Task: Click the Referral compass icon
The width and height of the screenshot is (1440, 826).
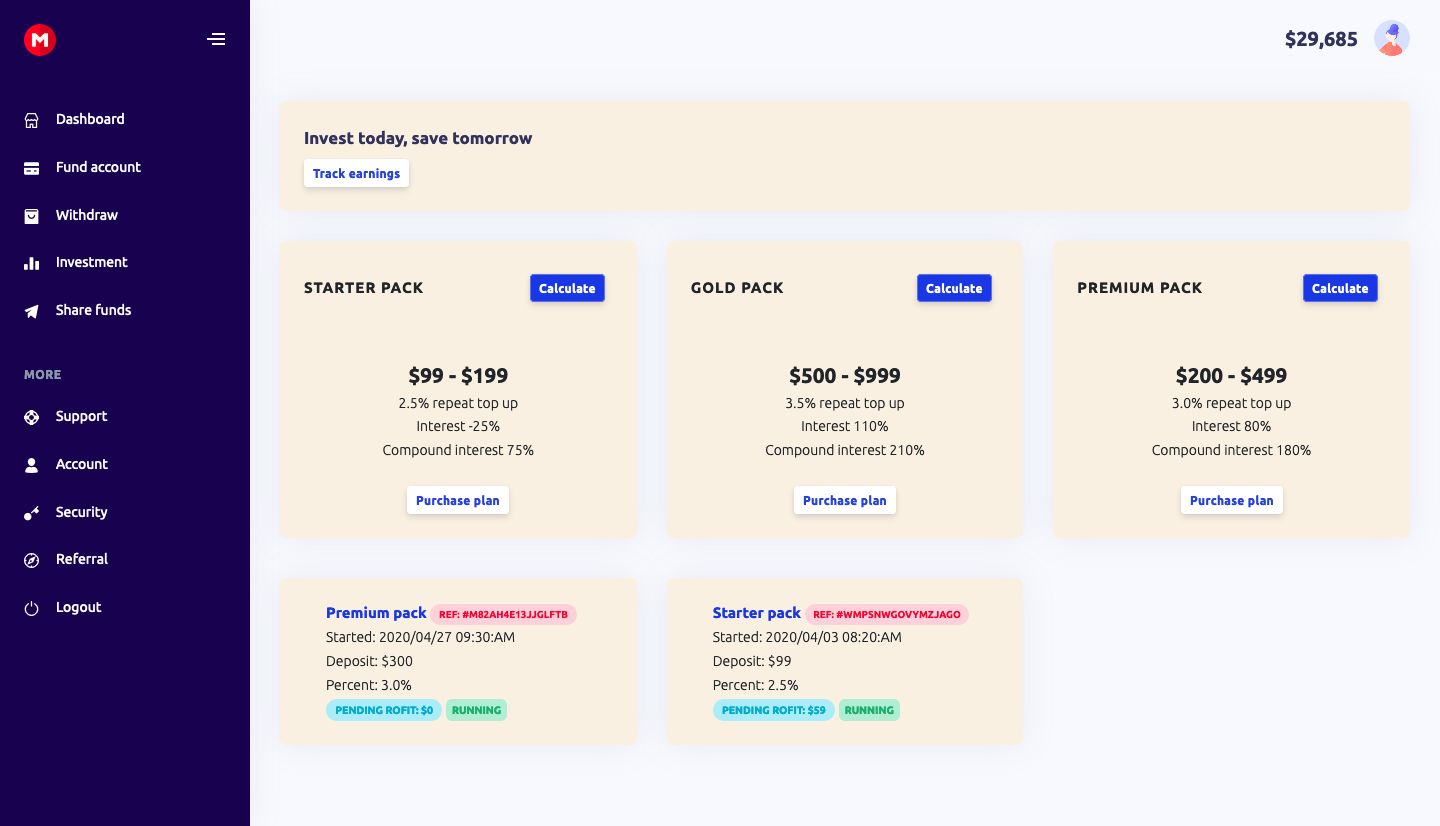Action: click(x=32, y=560)
